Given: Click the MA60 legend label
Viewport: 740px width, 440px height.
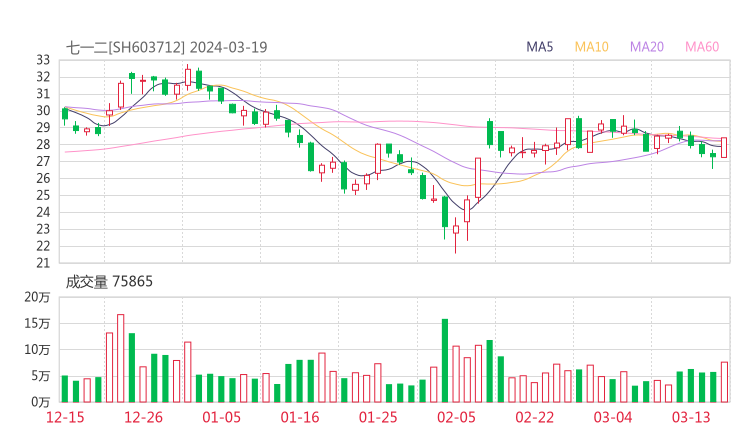Looking at the screenshot, I should pyautogui.click(x=702, y=47).
